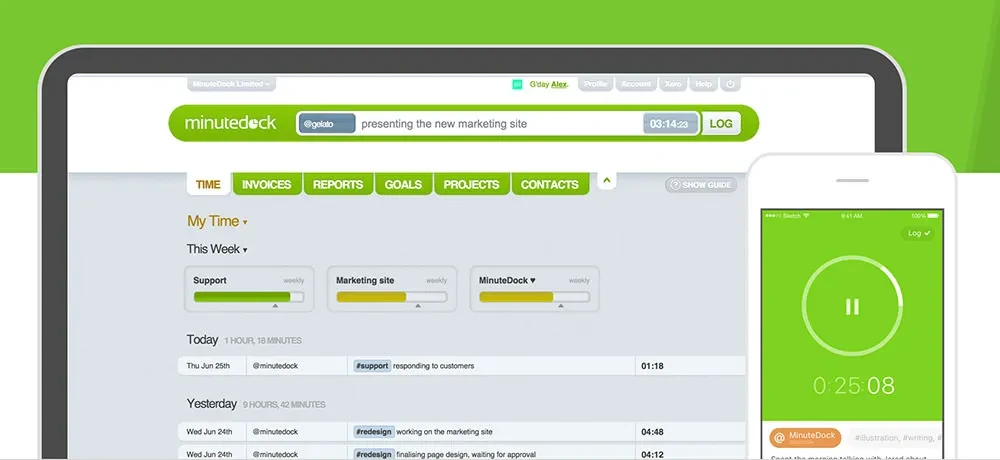Switch to the REPORTS tab
Screen dimensions: 1000x460
[338, 184]
